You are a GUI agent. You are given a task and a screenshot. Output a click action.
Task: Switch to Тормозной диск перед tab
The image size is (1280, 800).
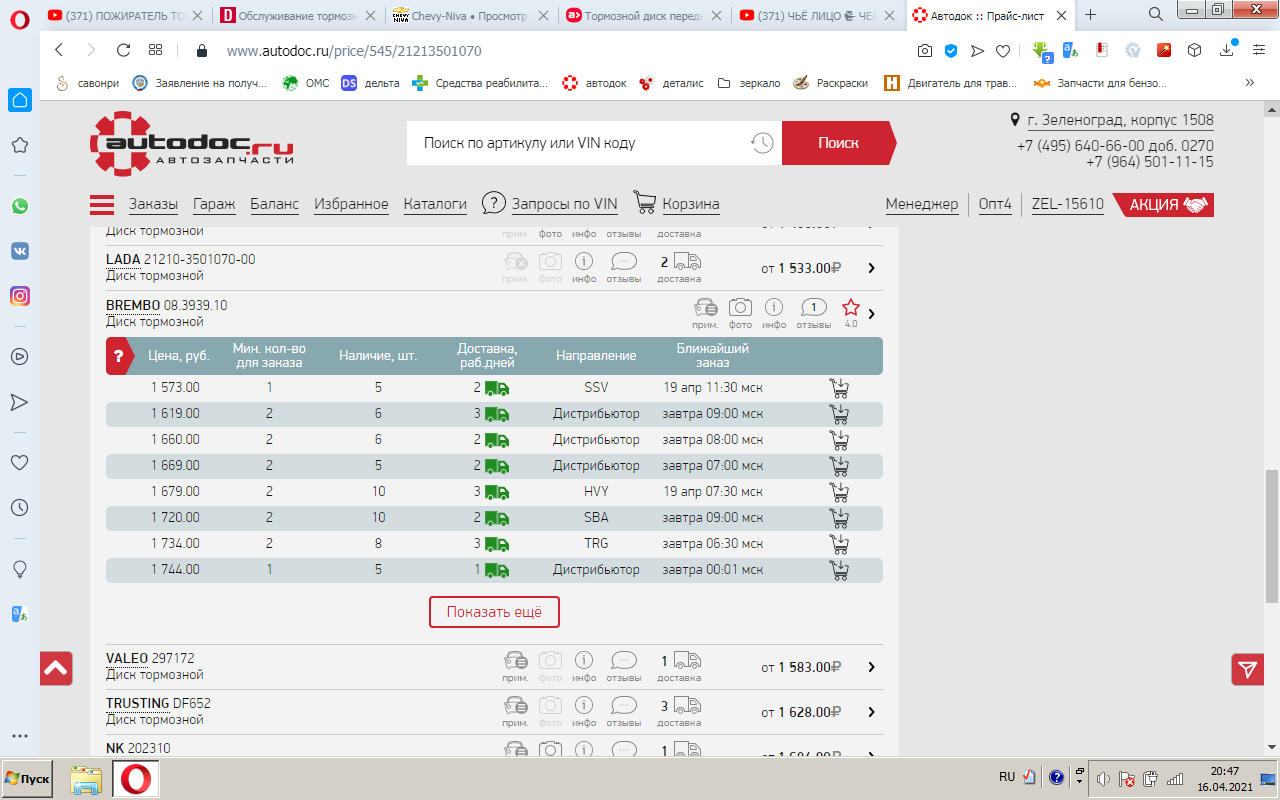coord(643,15)
